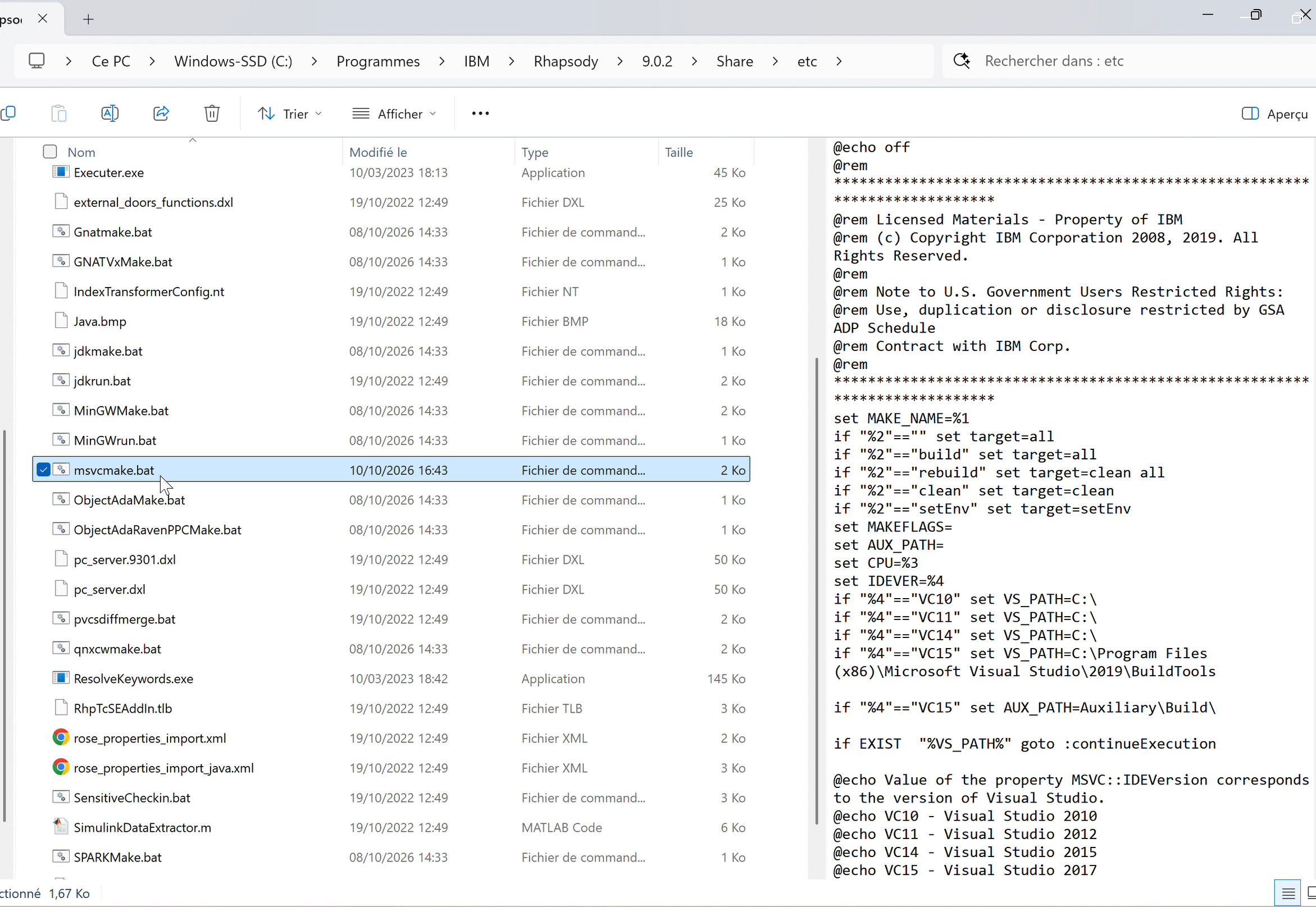This screenshot has width=1316, height=907.
Task: Navigate to 9.0.2 breadcrumb folder
Action: pyautogui.click(x=657, y=61)
